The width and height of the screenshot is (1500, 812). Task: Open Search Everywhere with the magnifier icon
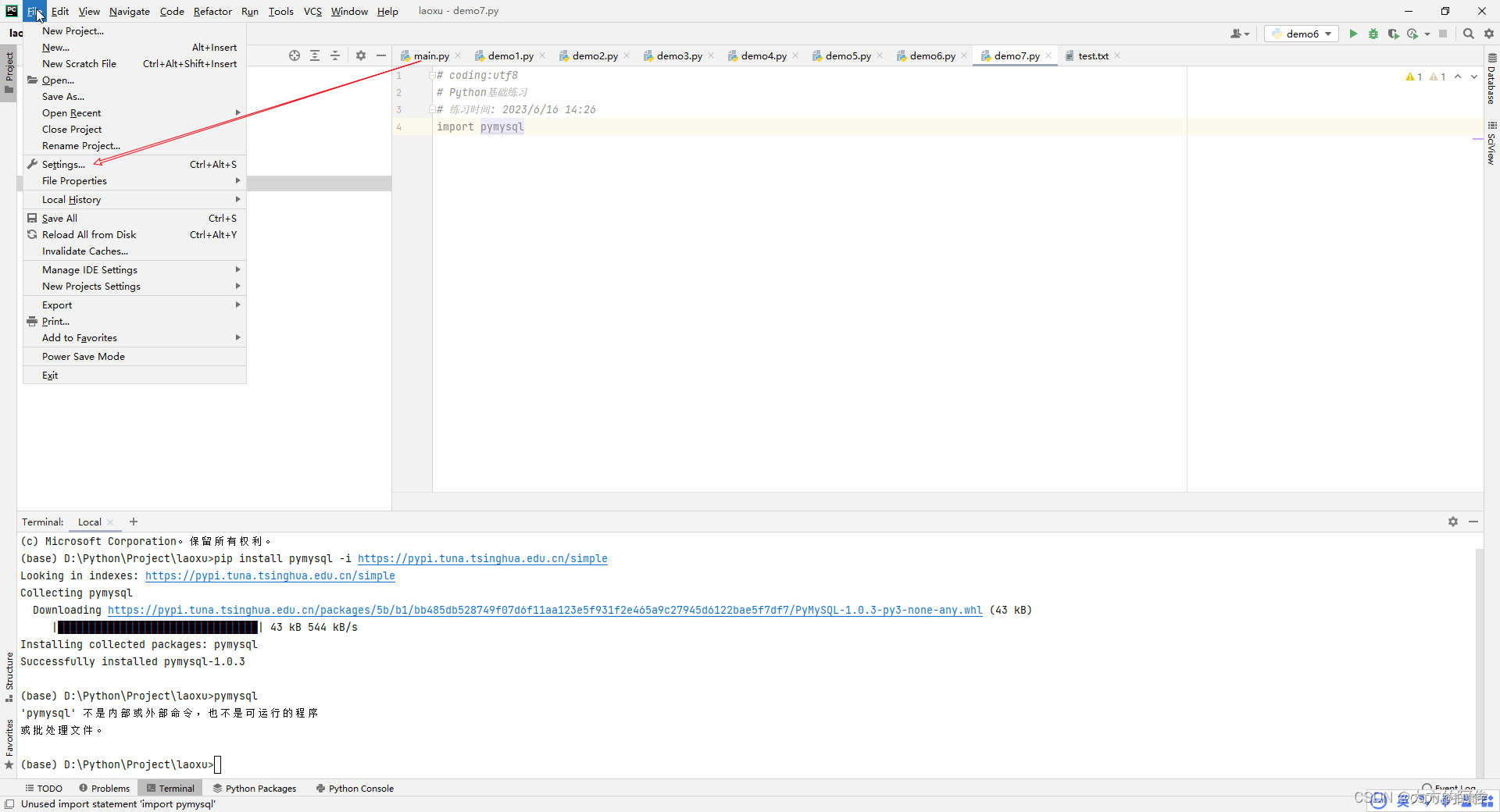(1469, 34)
